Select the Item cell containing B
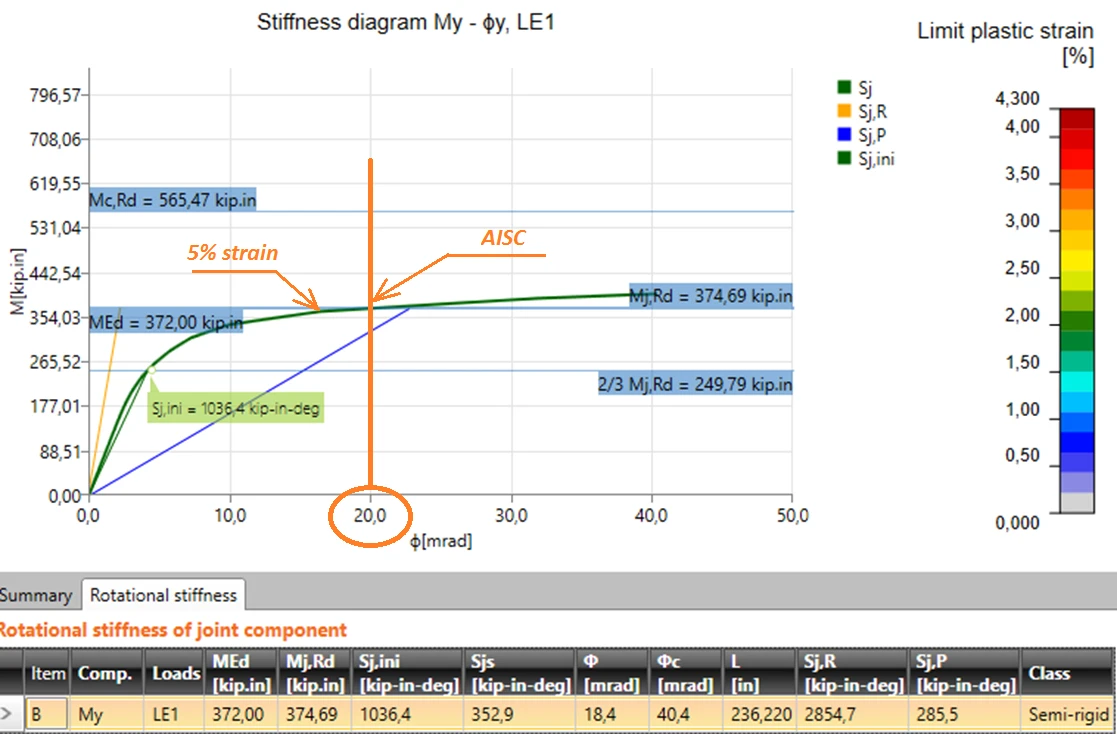1117x734 pixels. (48, 714)
